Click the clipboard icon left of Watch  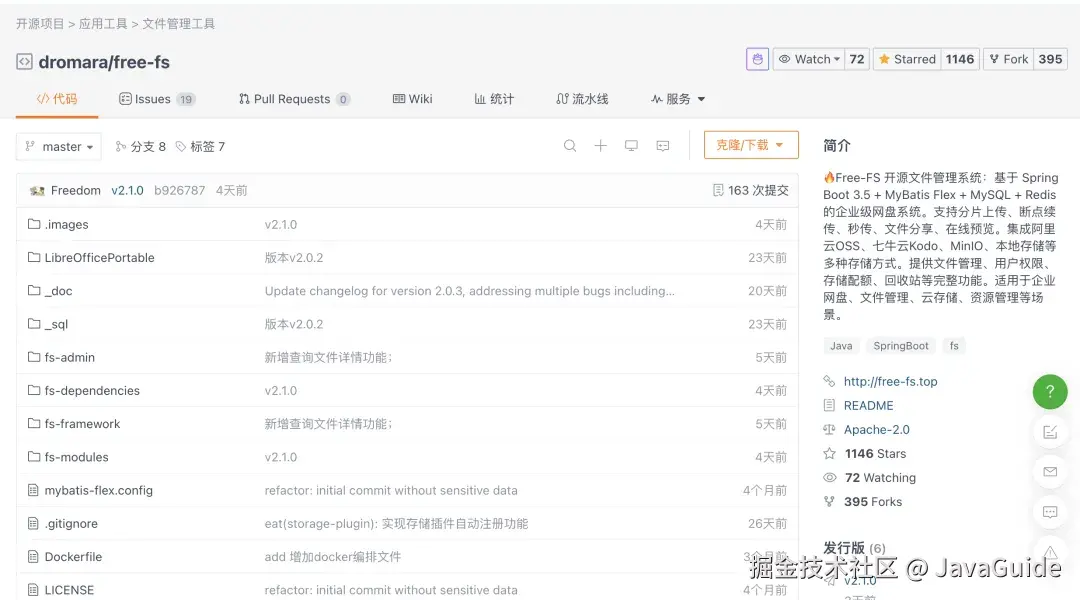[x=757, y=59]
